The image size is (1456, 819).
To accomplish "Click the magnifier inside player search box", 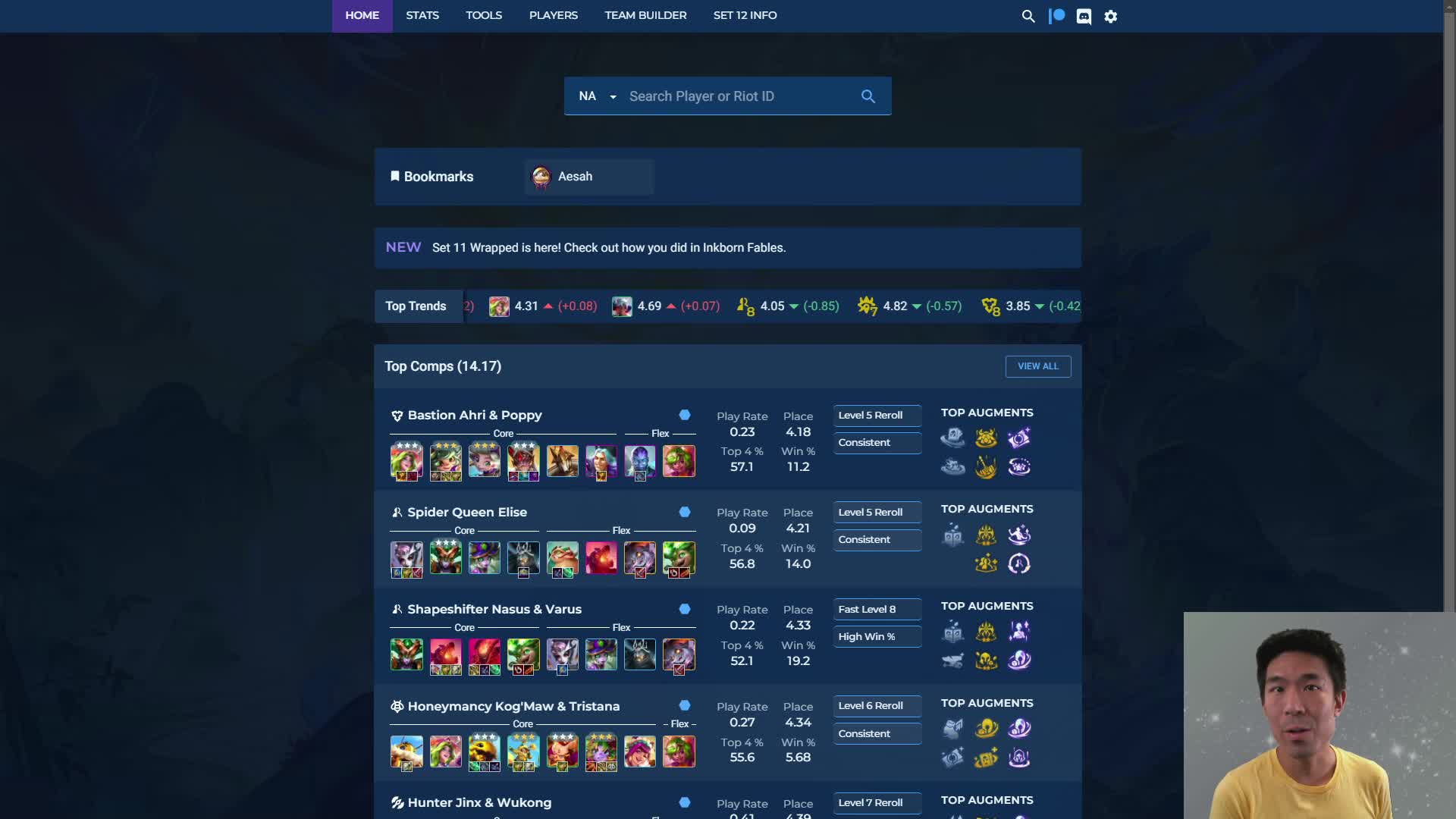I will pos(868,96).
